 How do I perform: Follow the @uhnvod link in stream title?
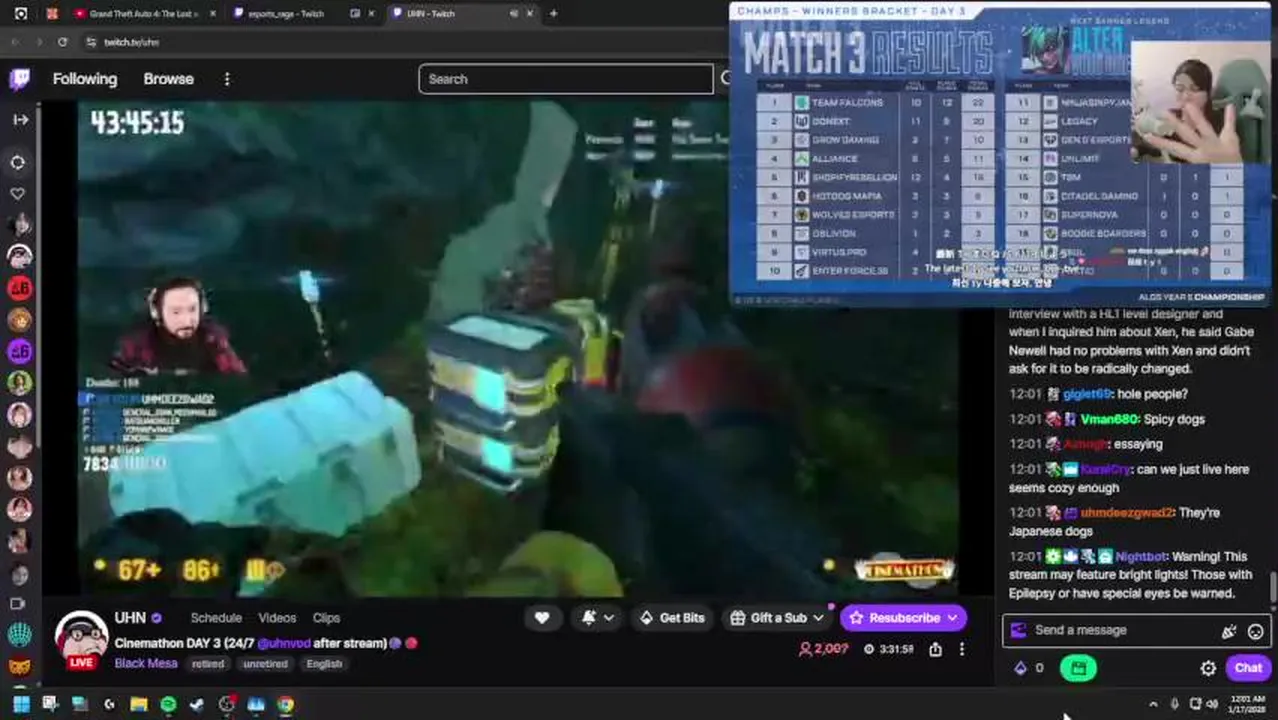tap(284, 643)
